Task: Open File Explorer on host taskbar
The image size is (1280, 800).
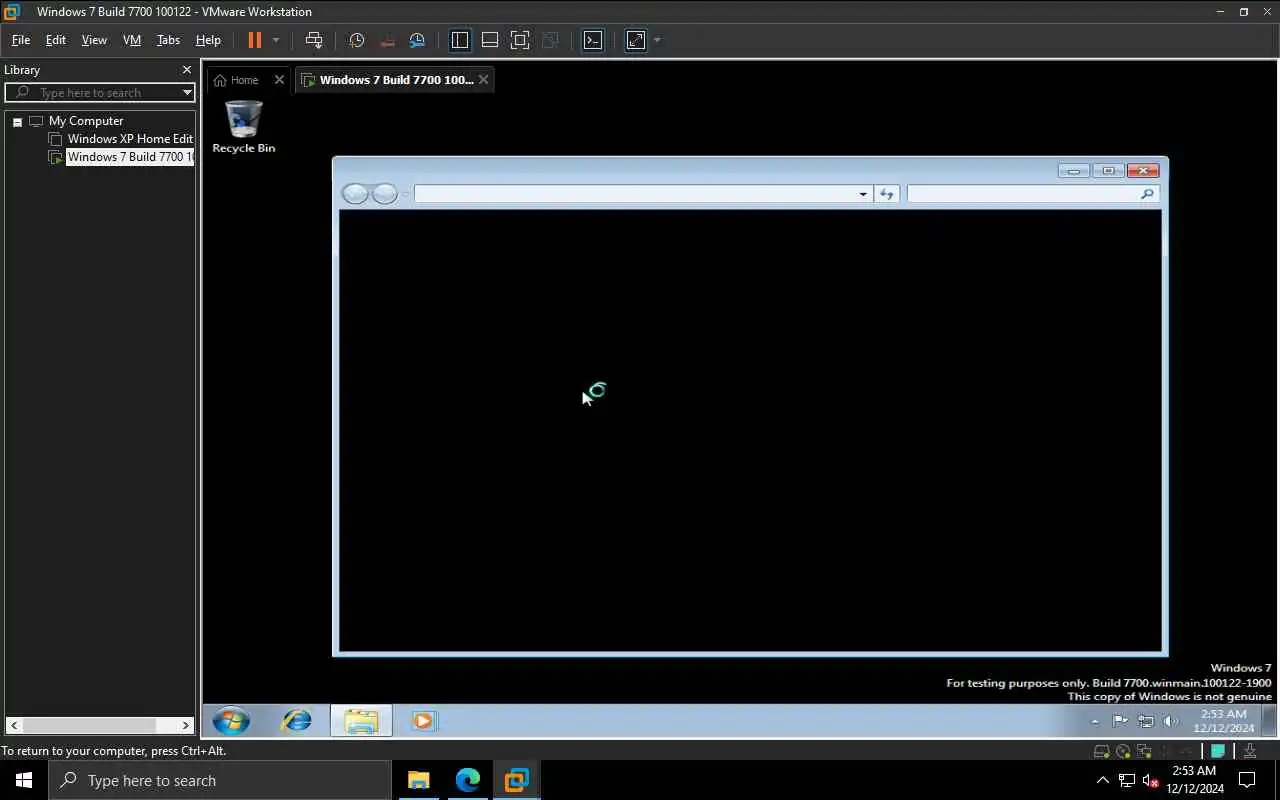Action: coord(418,780)
